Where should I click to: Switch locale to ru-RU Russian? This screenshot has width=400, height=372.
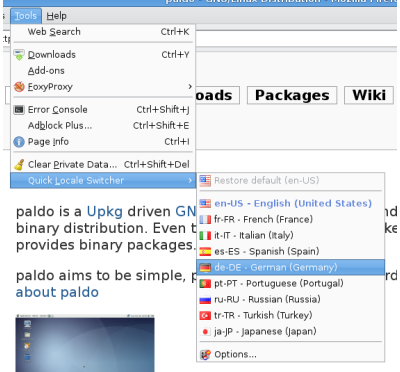pos(290,299)
